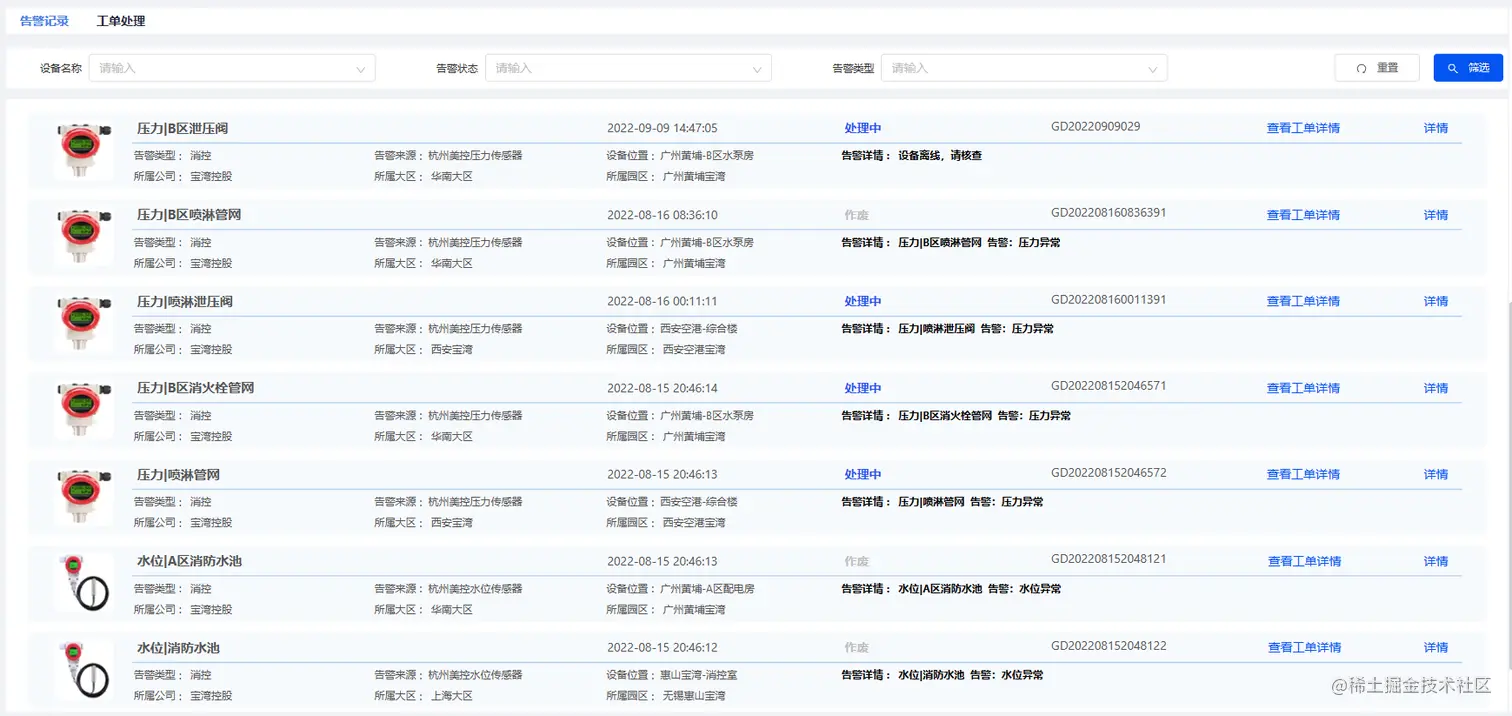Click the title 压力|B区喷淋管网
Screen dimensions: 1512x716
(189, 215)
